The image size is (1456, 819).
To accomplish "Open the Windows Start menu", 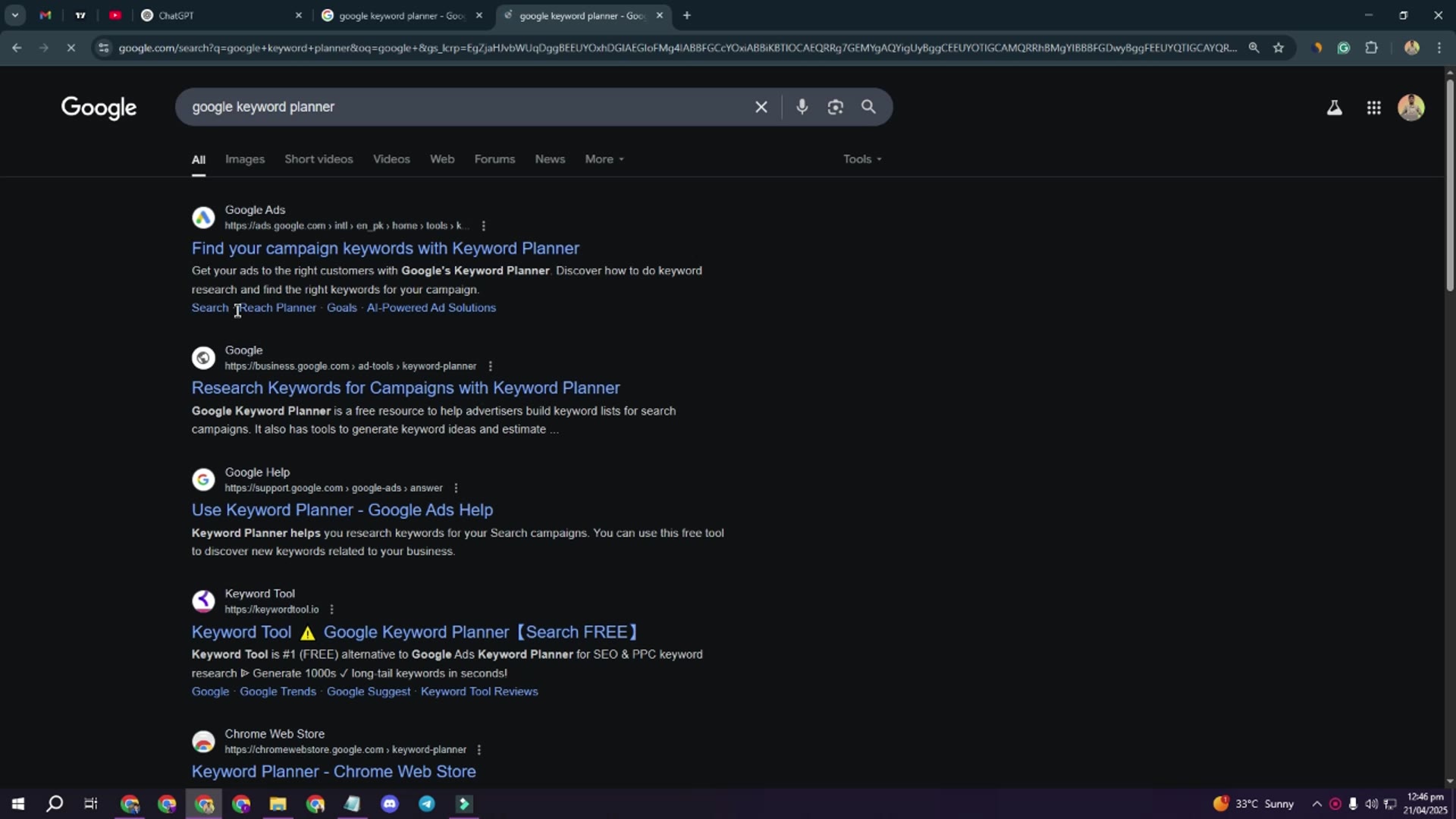I will [x=17, y=804].
